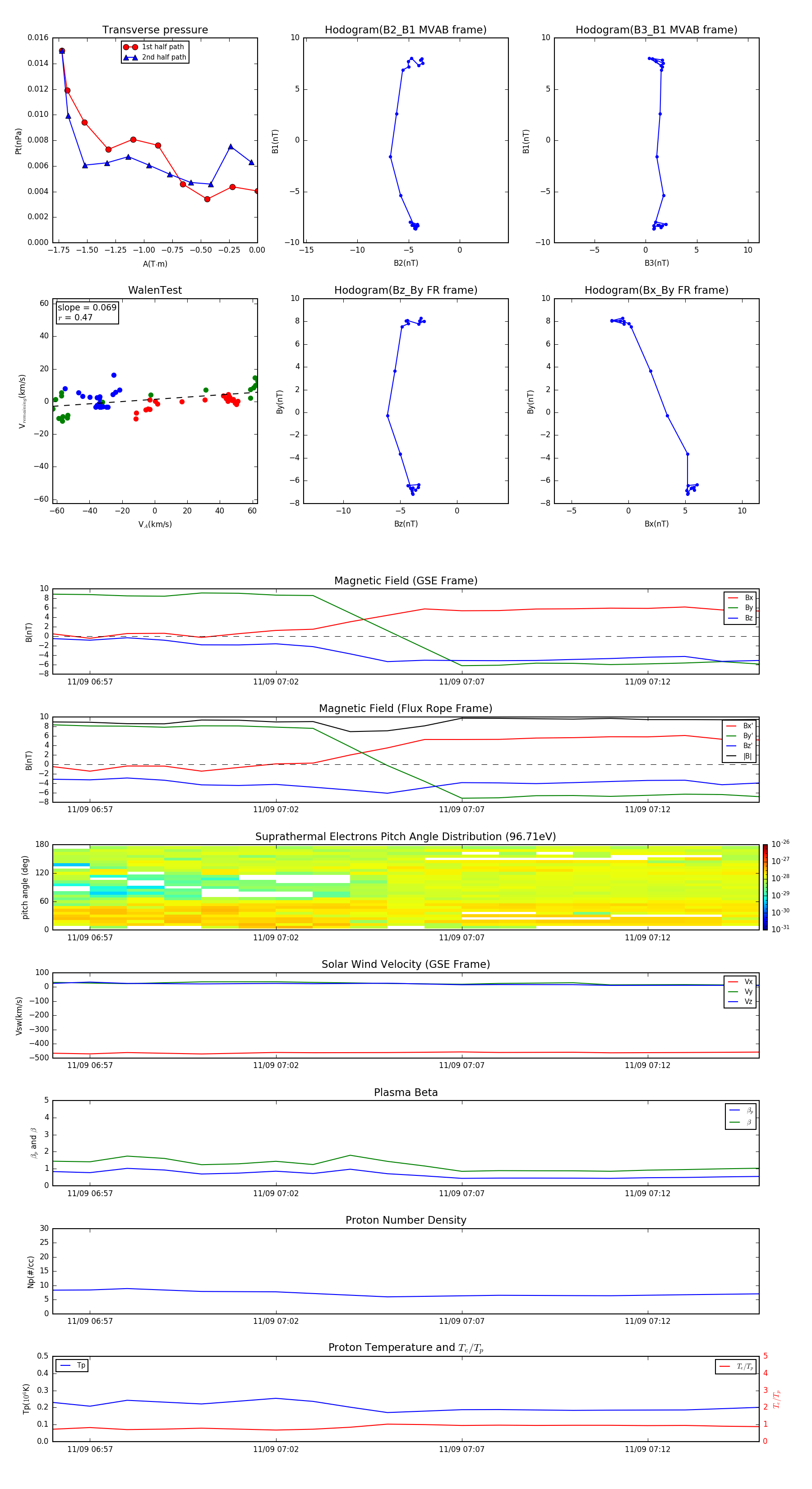The width and height of the screenshot is (812, 1489).
Task: Click the 'Hodogram(B2_B1 MVAB frame)' title
Action: click(406, 30)
